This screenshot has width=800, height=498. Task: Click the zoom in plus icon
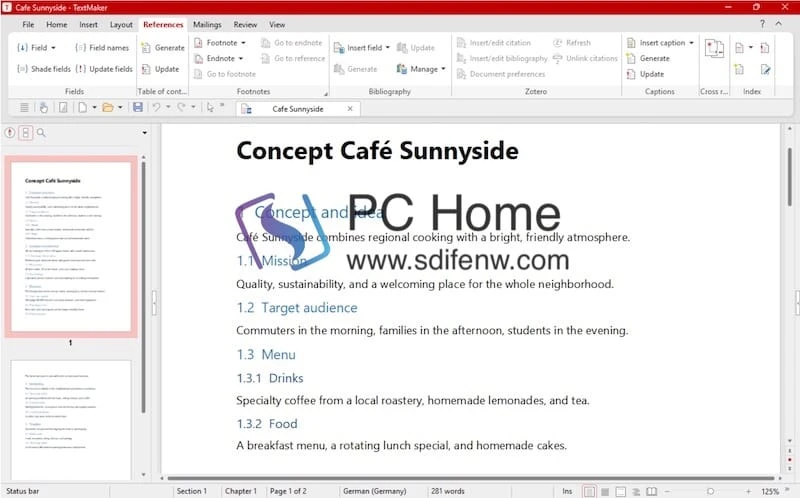748,491
